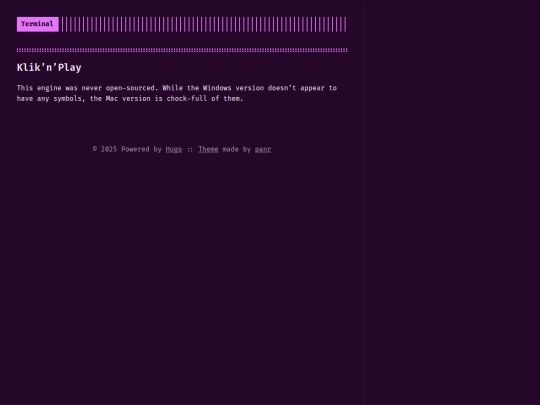Viewport: 540px width, 405px height.
Task: Click the text "This engine was never open-sourced."
Action: pos(87,88)
